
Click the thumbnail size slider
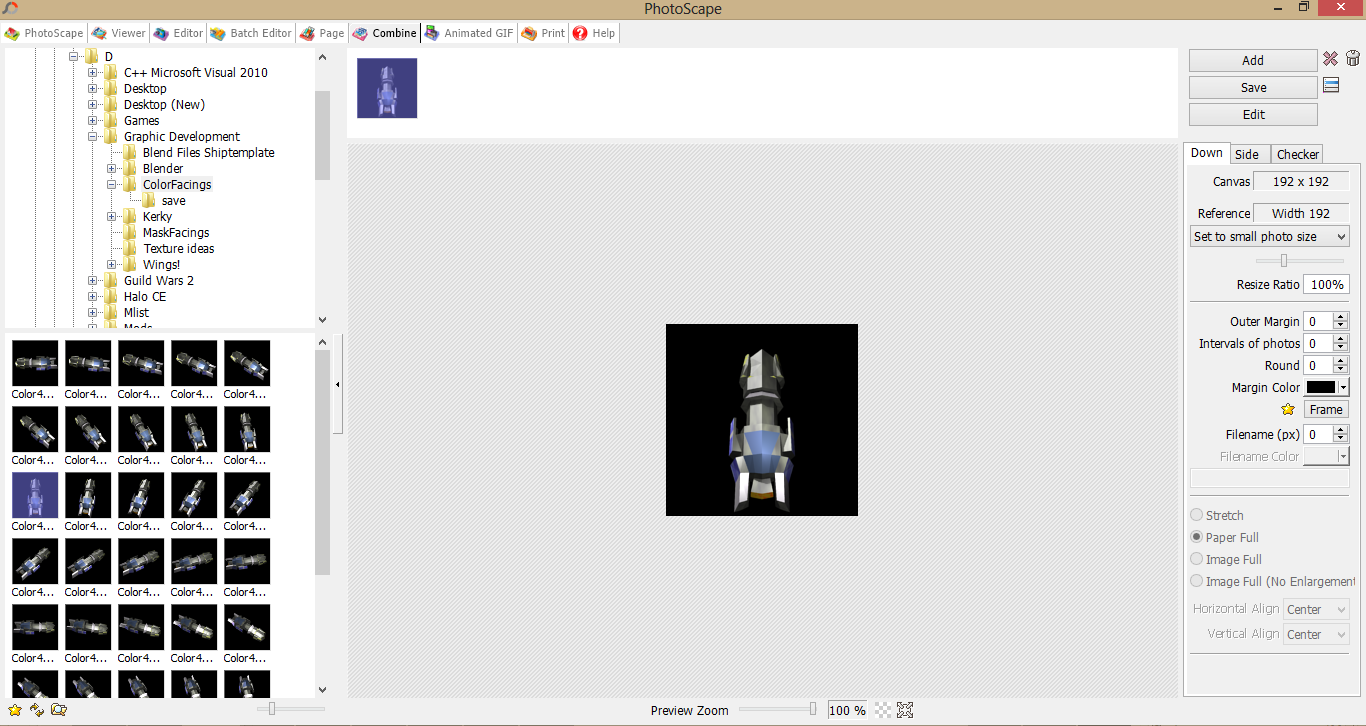coord(291,709)
